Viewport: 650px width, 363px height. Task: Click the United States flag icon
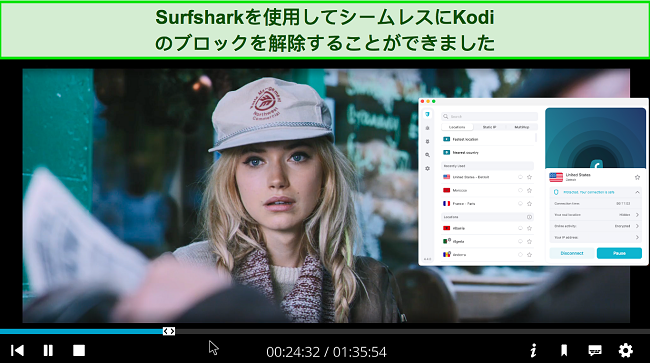click(x=556, y=177)
